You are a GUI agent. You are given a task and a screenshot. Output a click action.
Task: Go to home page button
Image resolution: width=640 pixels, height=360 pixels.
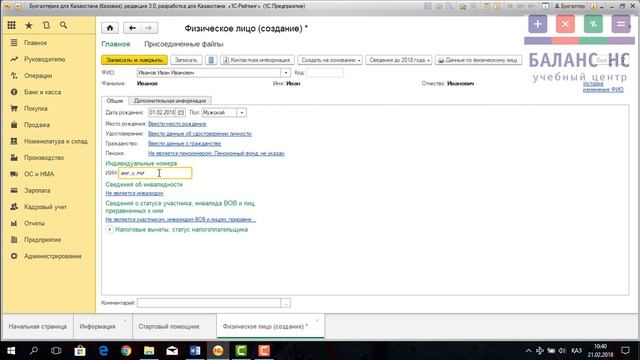(110, 28)
